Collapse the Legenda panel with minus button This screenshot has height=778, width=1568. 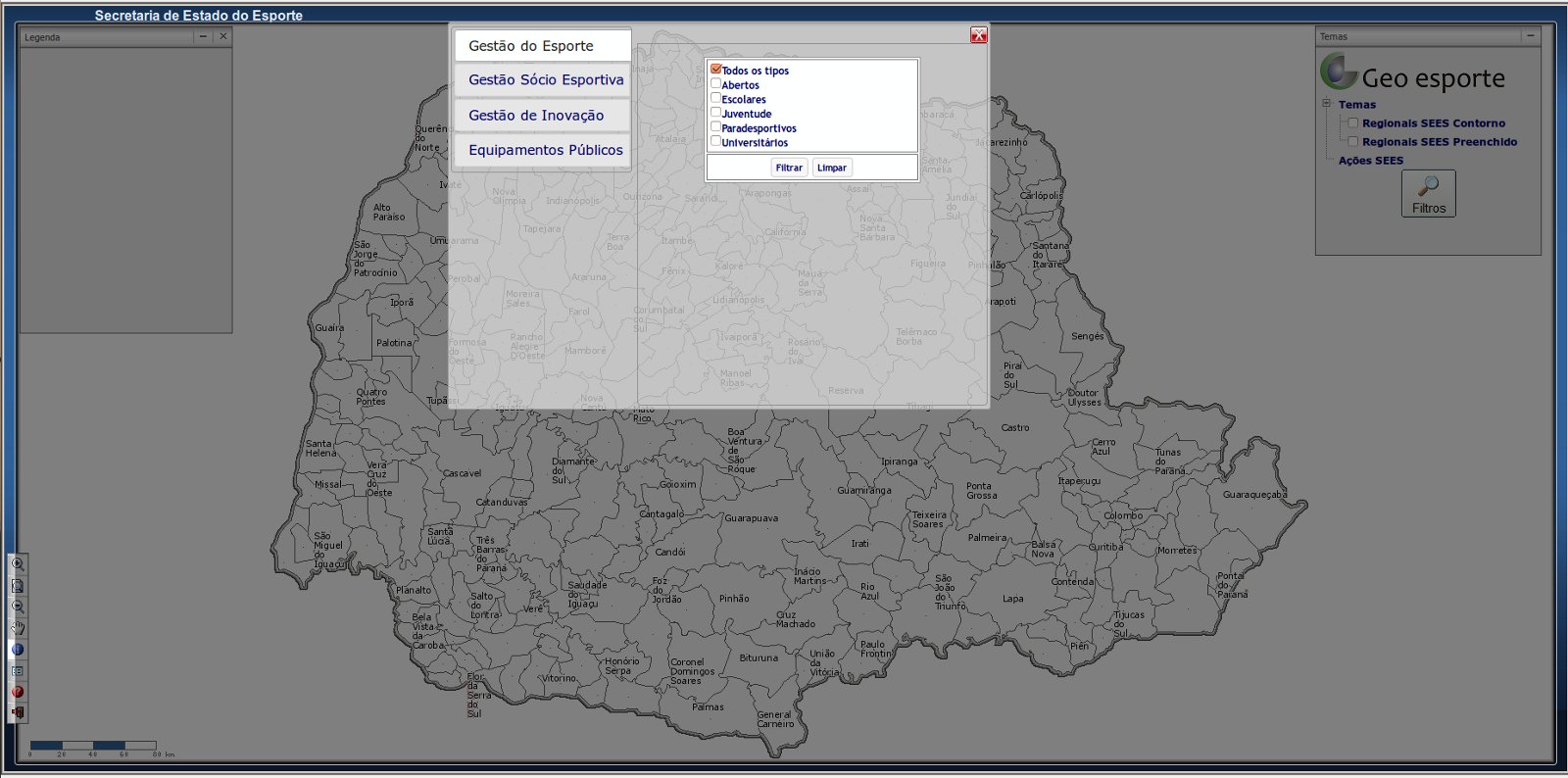pyautogui.click(x=203, y=36)
